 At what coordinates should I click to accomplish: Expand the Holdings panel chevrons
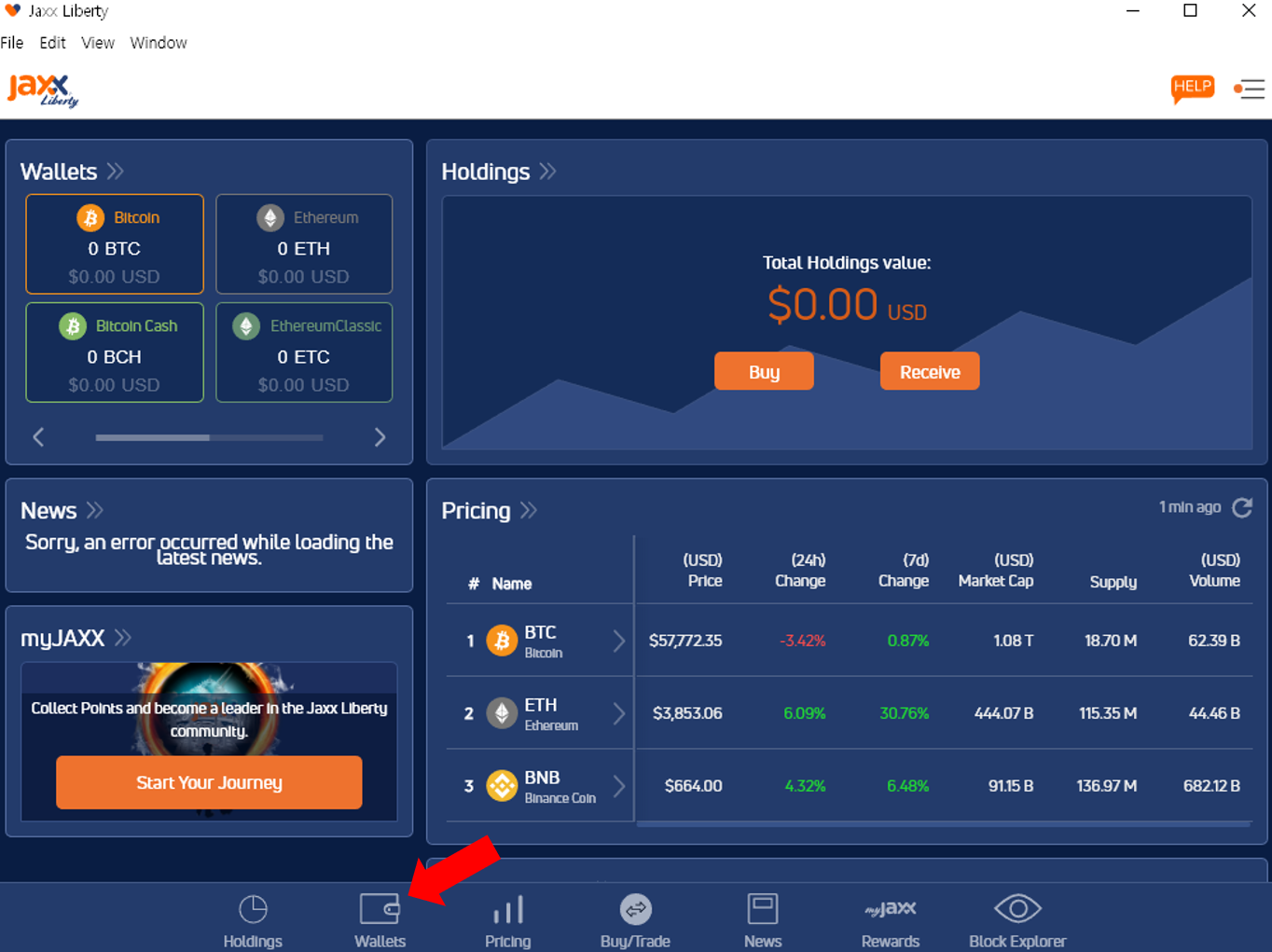pyautogui.click(x=547, y=172)
